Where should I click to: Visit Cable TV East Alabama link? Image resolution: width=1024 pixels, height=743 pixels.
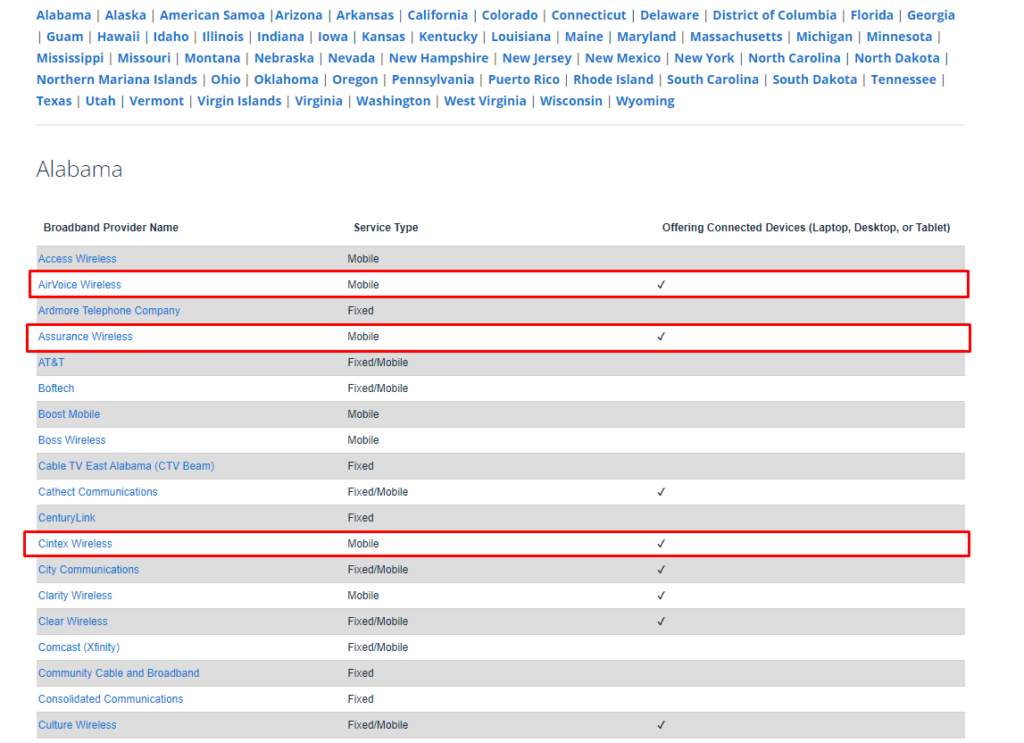(126, 466)
